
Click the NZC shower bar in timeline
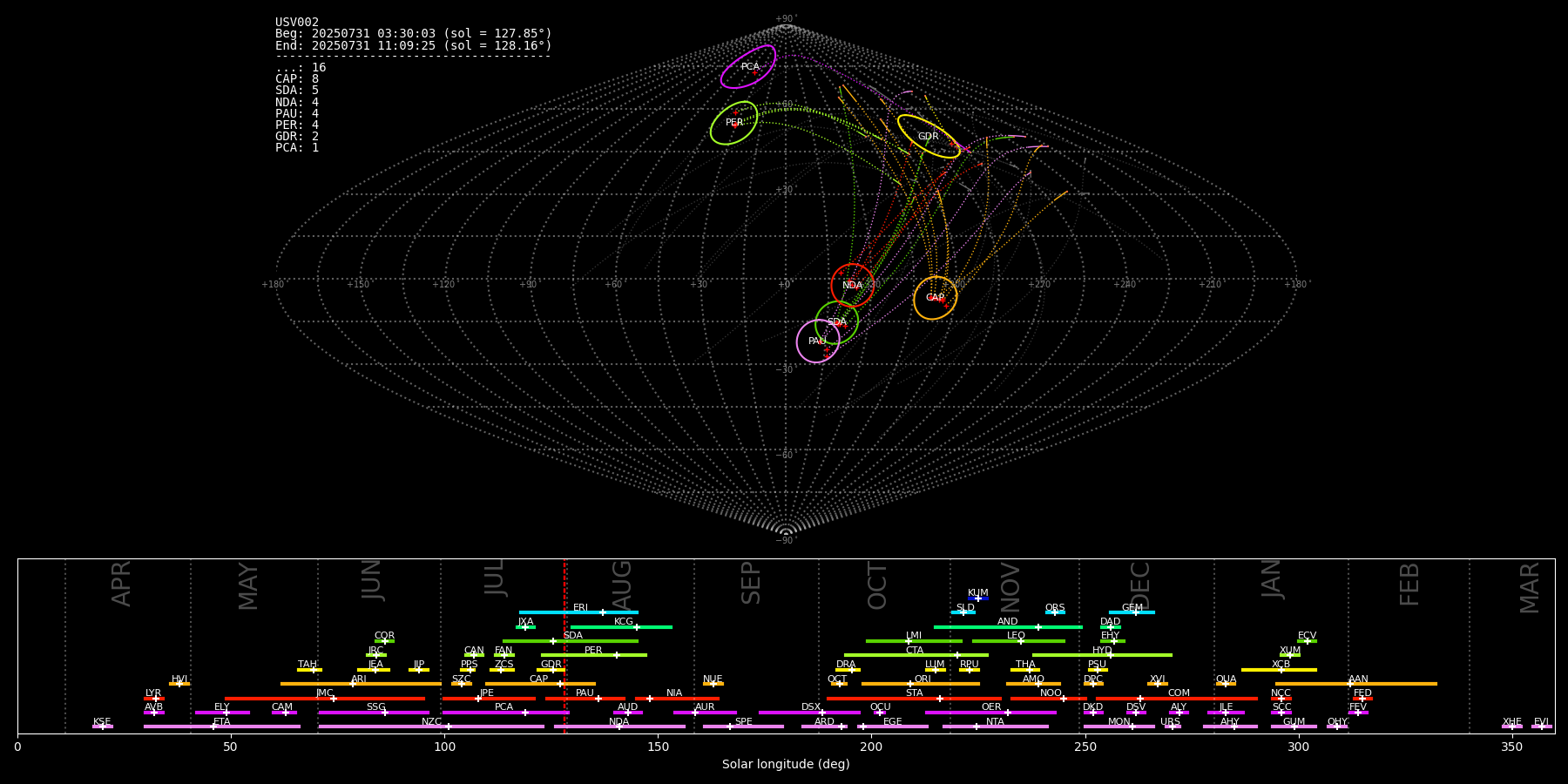[431, 727]
